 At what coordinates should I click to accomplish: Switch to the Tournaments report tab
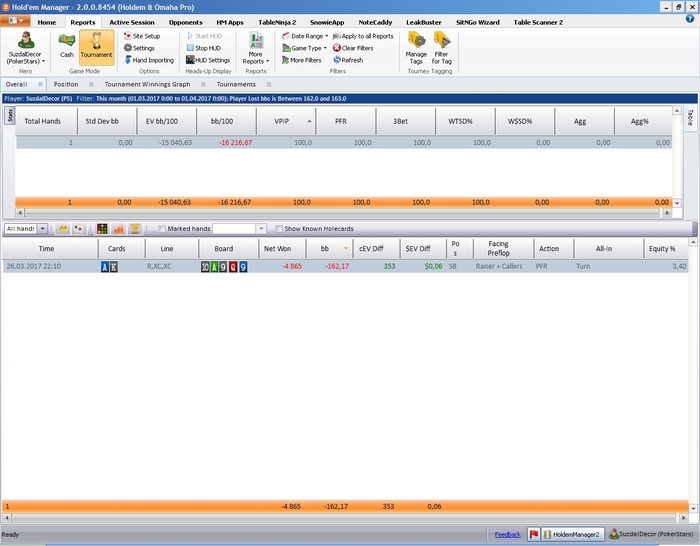coord(236,84)
